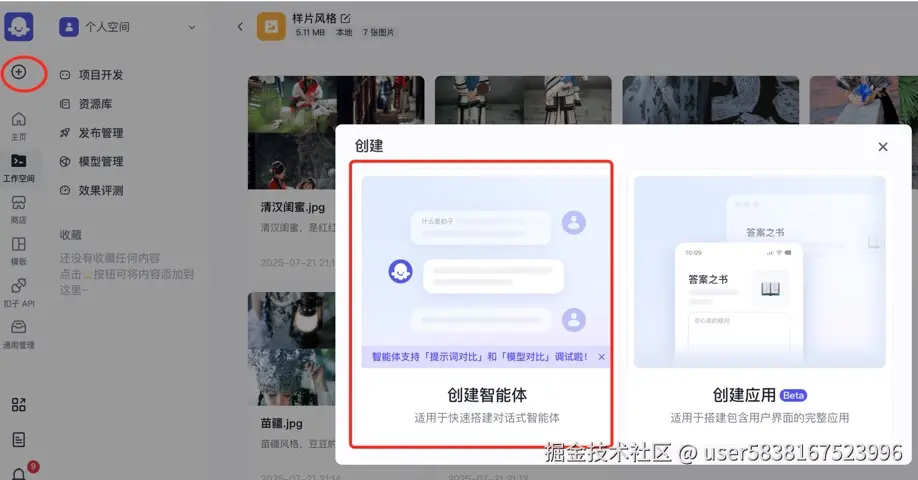Click the back arrow beside 样片风格

pyautogui.click(x=240, y=27)
